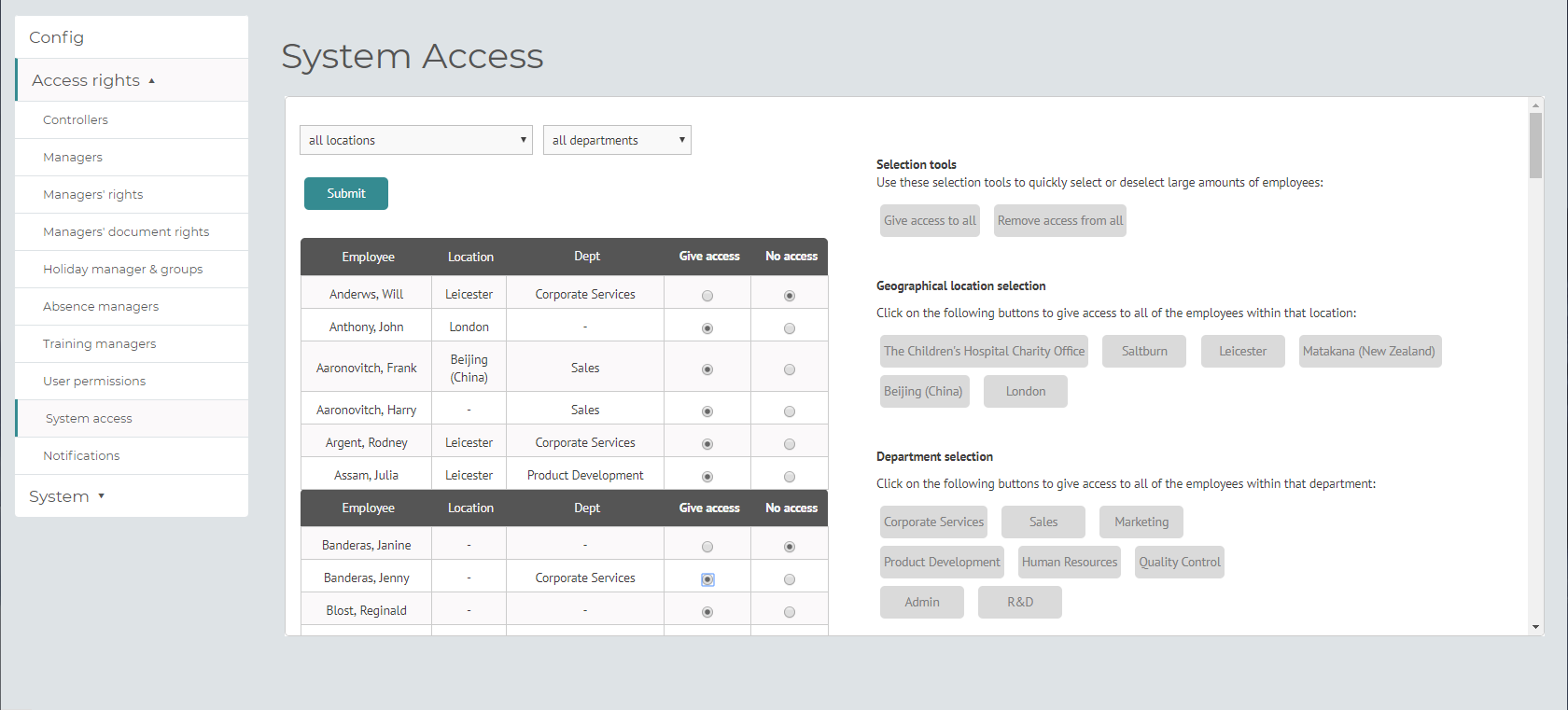Select System access in sidebar
The height and width of the screenshot is (710, 1568).
pyautogui.click(x=132, y=418)
